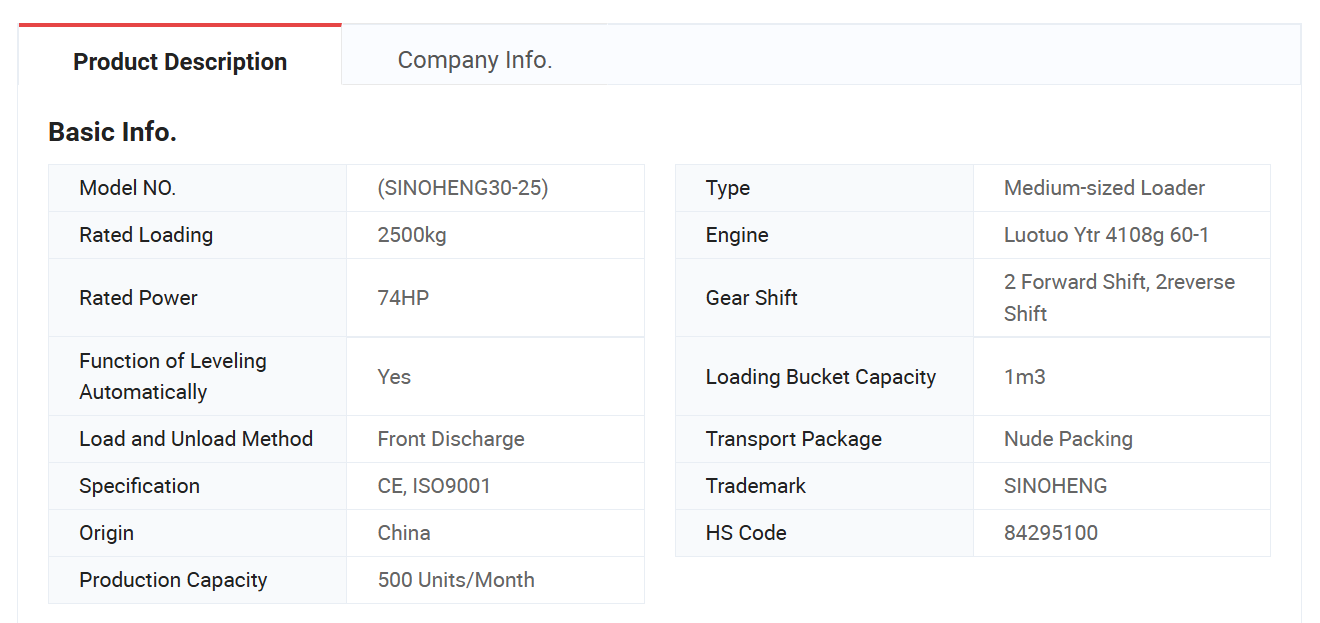Click the Rated Power label
Screen dimensions: 1320x623
click(x=138, y=298)
